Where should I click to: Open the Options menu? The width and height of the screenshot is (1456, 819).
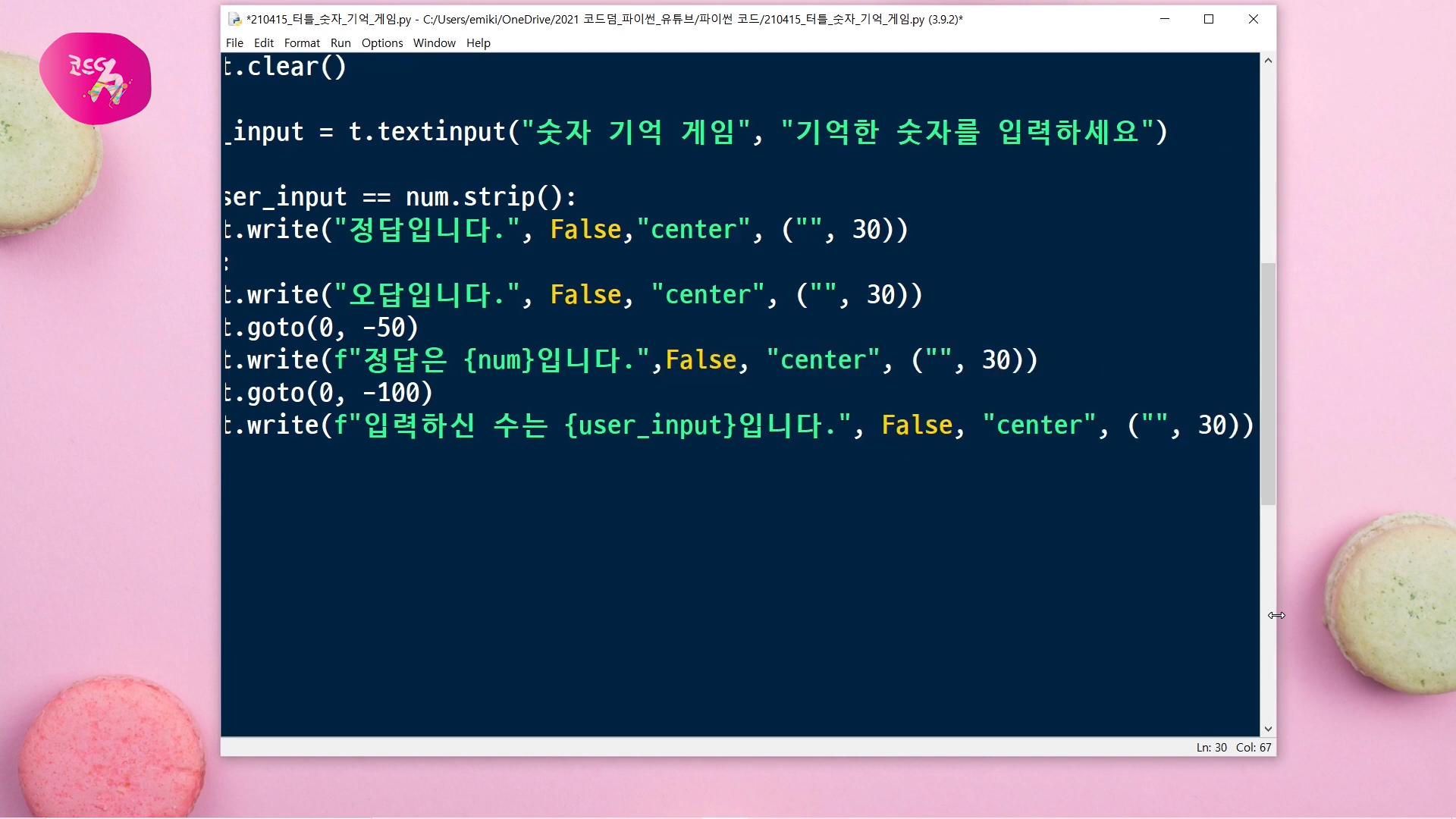coord(382,43)
